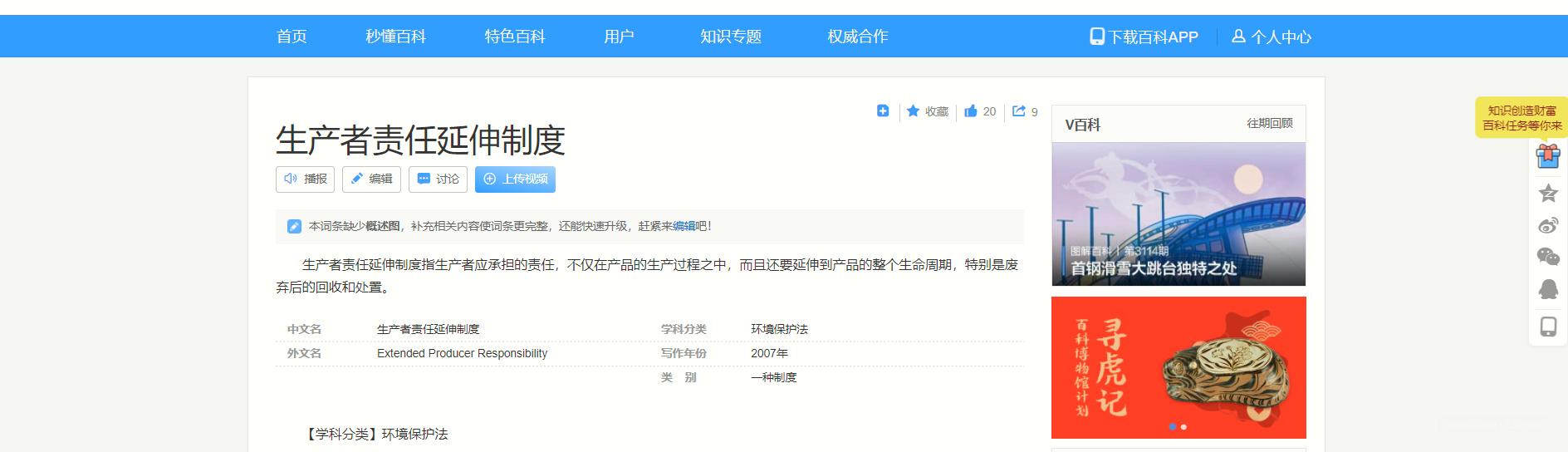Click the thumbs-up like icon

(971, 111)
